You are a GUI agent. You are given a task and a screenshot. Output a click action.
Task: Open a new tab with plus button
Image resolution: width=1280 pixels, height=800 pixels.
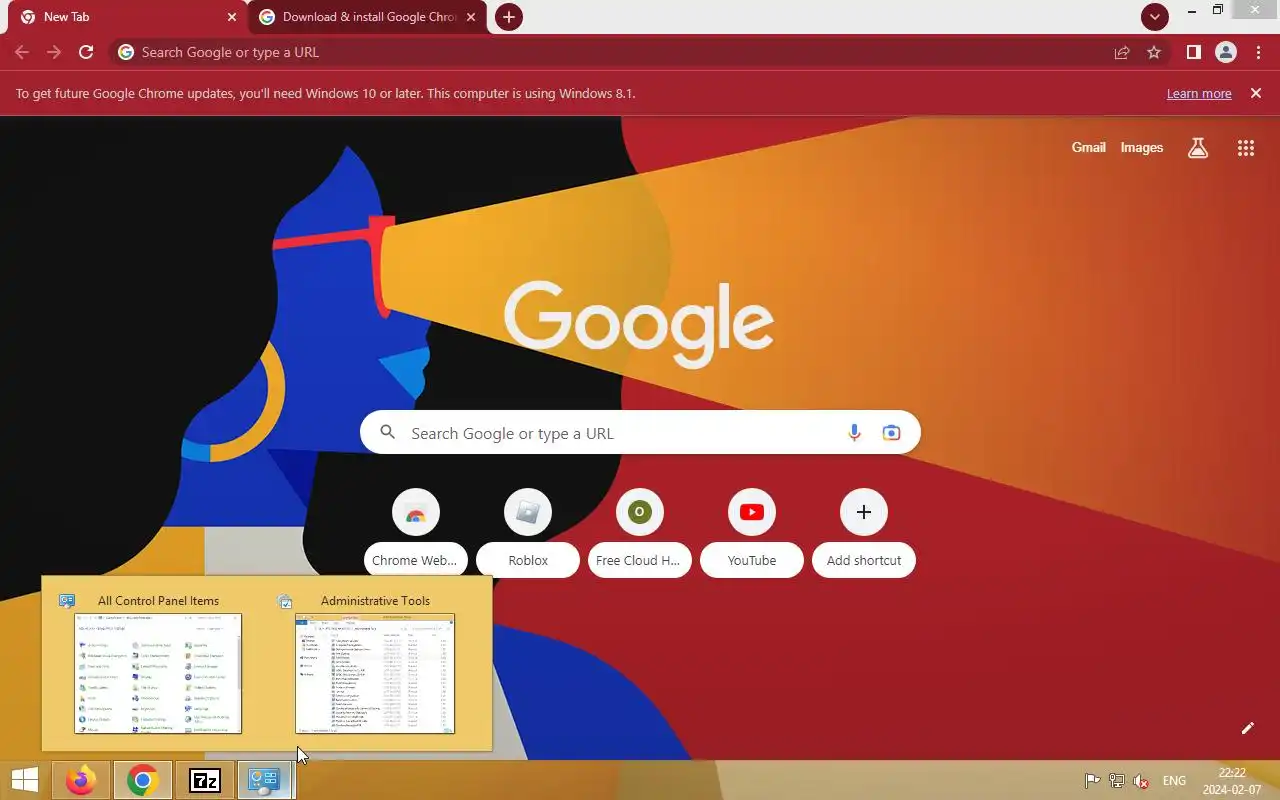click(508, 17)
